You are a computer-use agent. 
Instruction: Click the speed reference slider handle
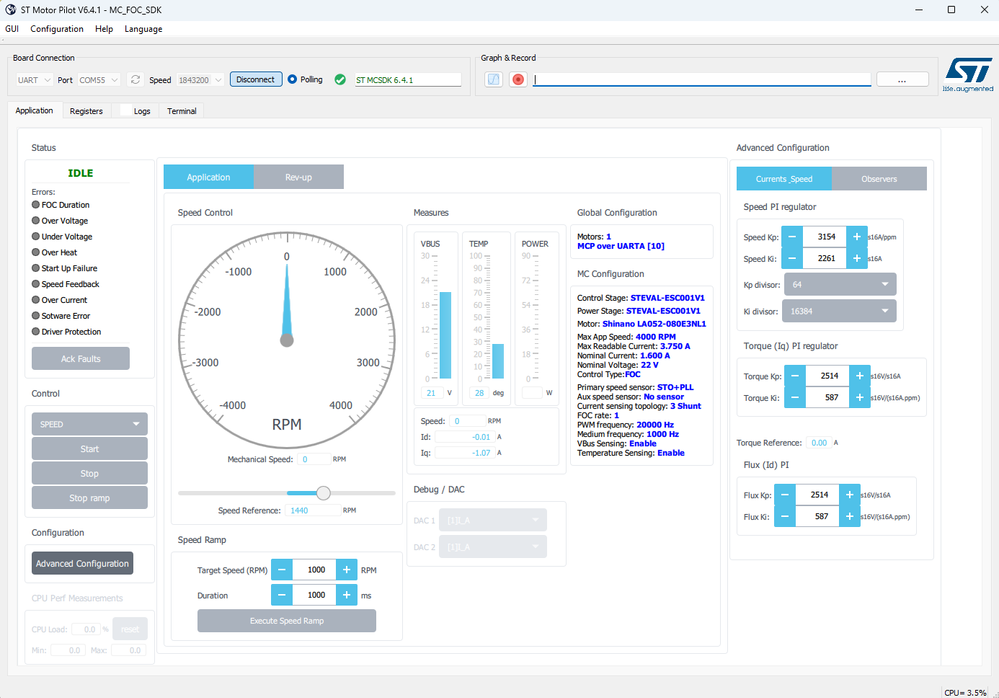point(324,493)
